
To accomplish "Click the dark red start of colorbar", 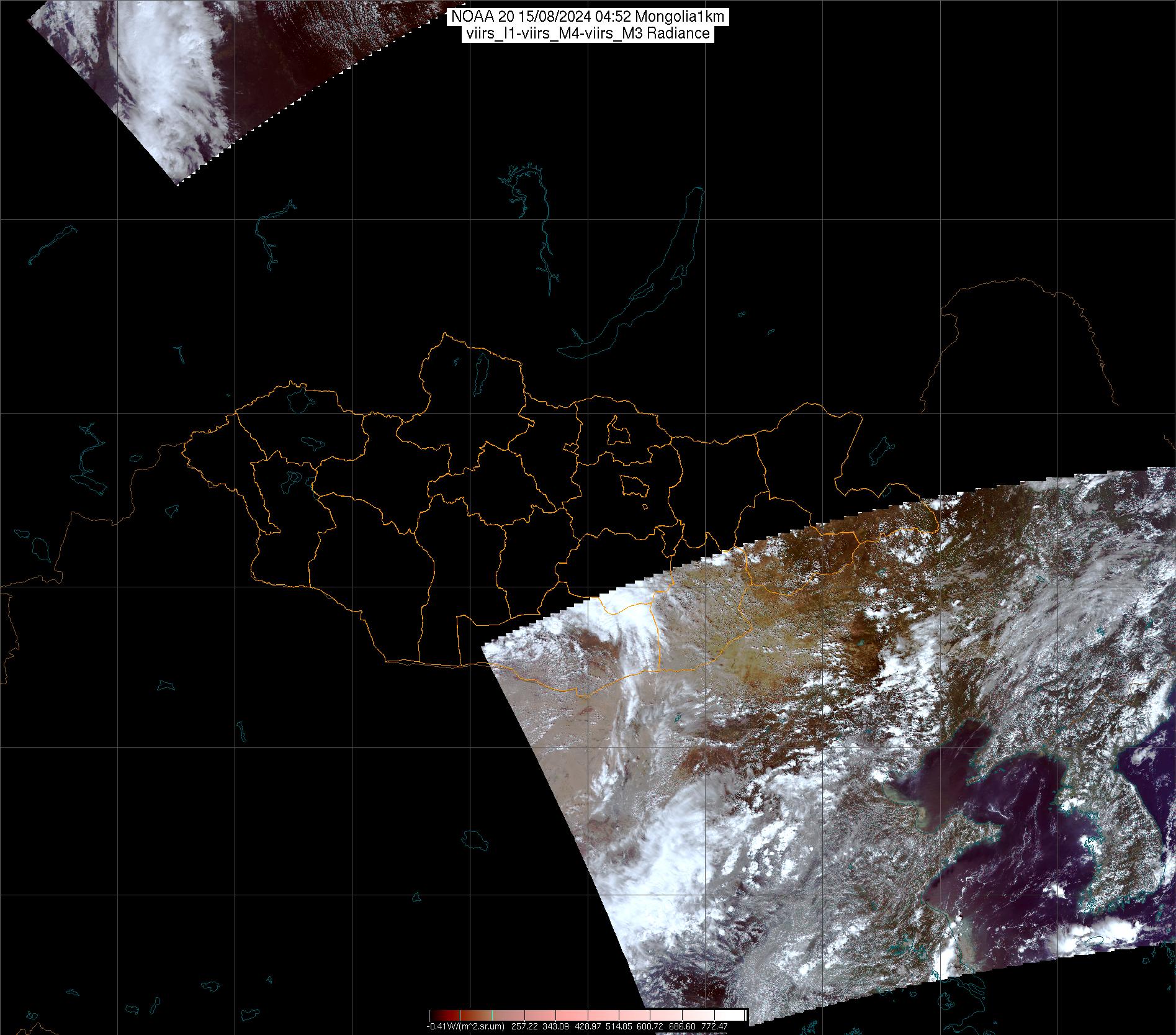I will 434,1016.
